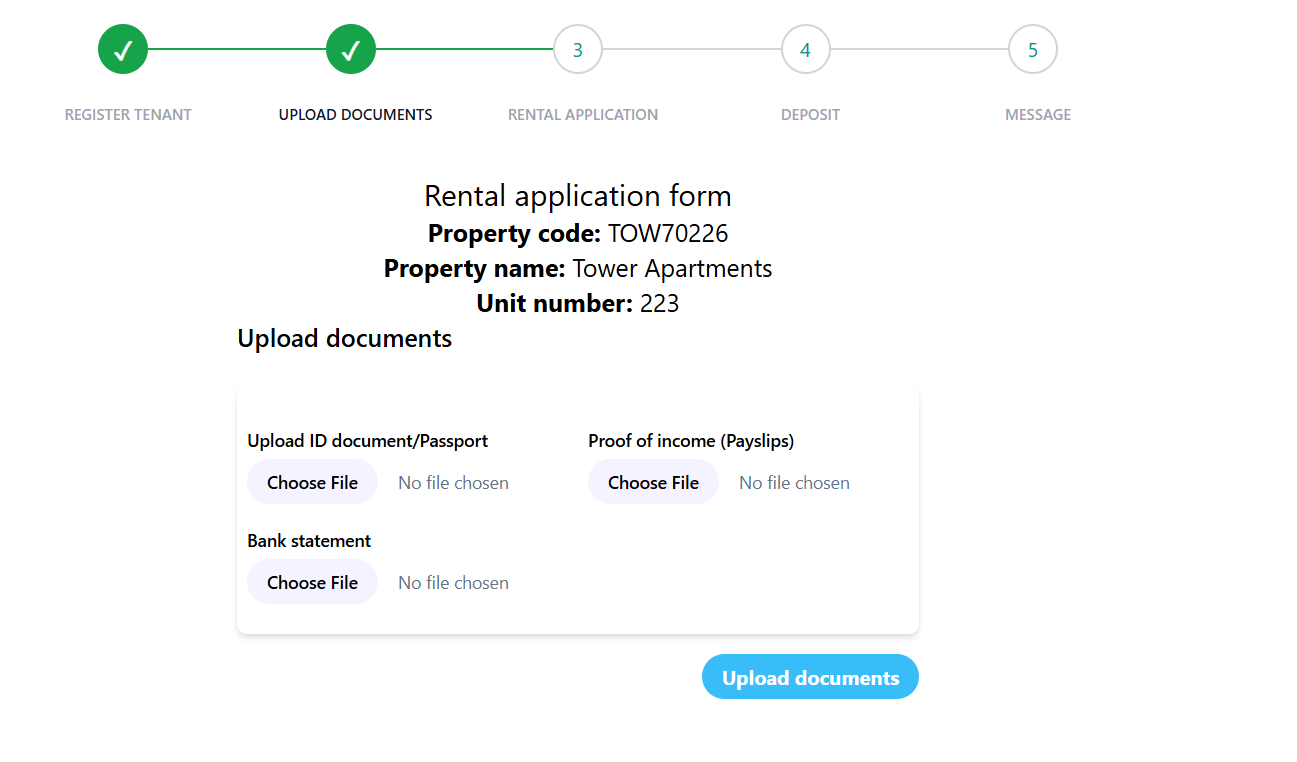Select the Upload Documents step label
The image size is (1297, 762).
355,115
